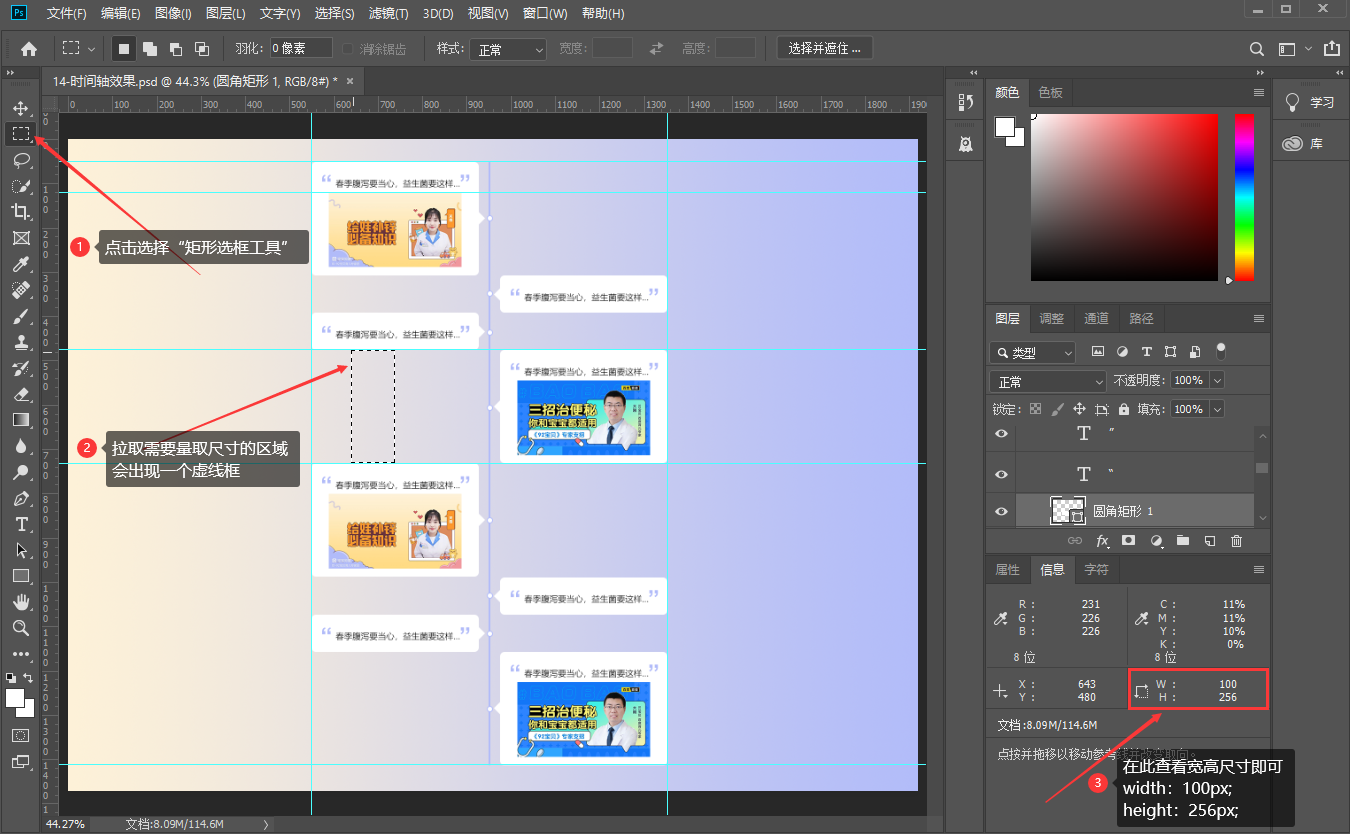1350x834 pixels.
Task: Open the History panel icon
Action: click(x=965, y=102)
